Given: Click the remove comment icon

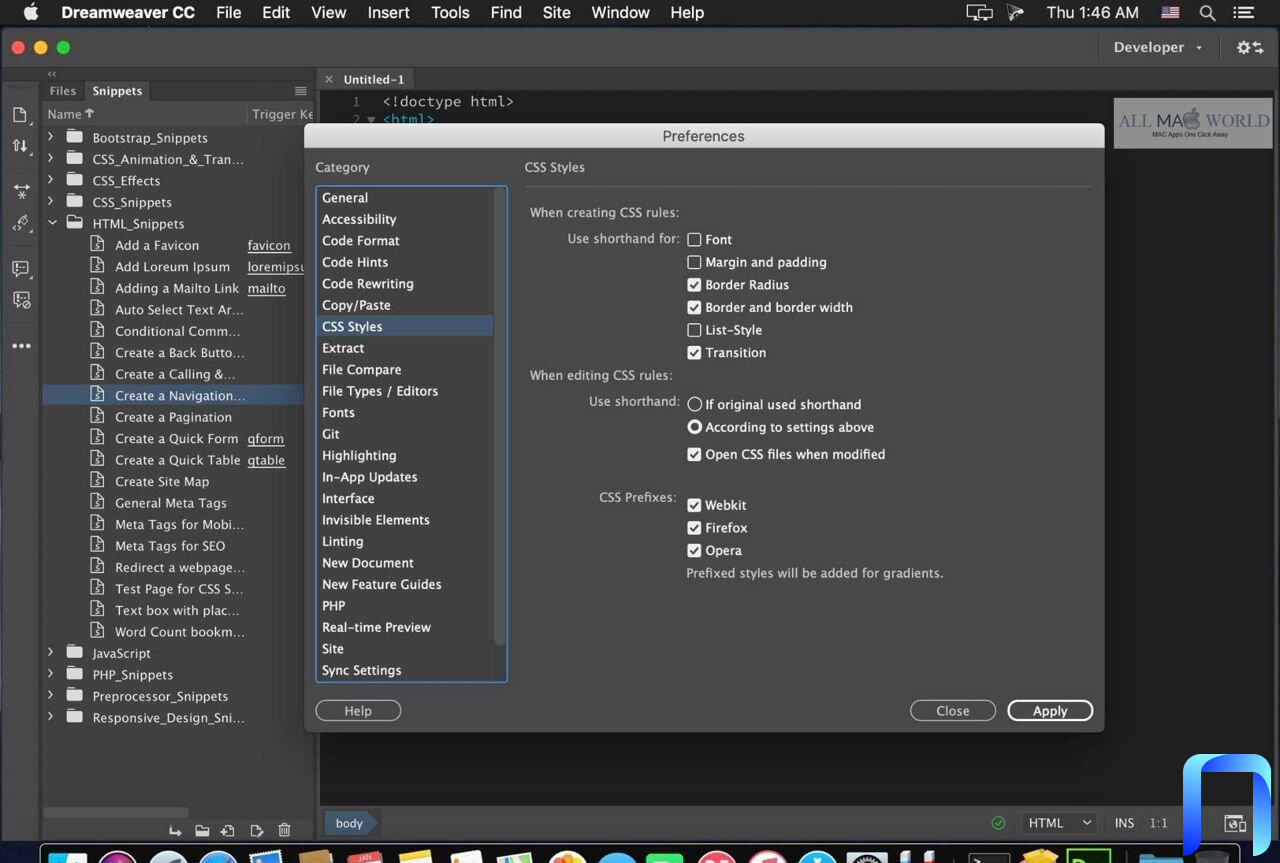Looking at the screenshot, I should coord(21,300).
